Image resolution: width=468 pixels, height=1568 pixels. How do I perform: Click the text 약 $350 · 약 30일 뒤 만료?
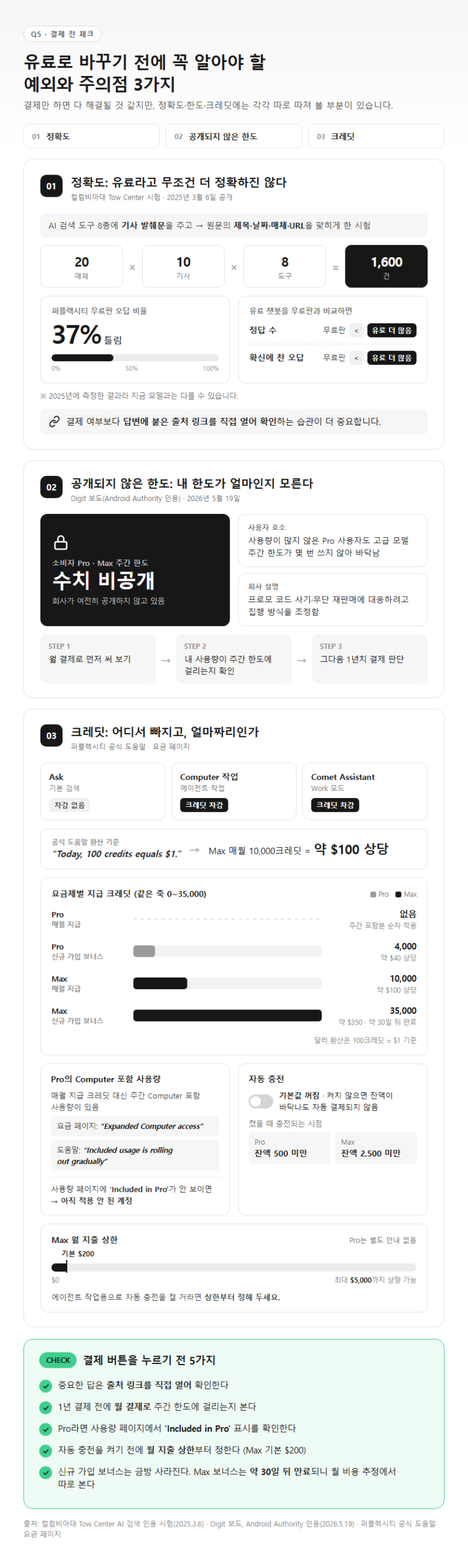[x=377, y=1022]
